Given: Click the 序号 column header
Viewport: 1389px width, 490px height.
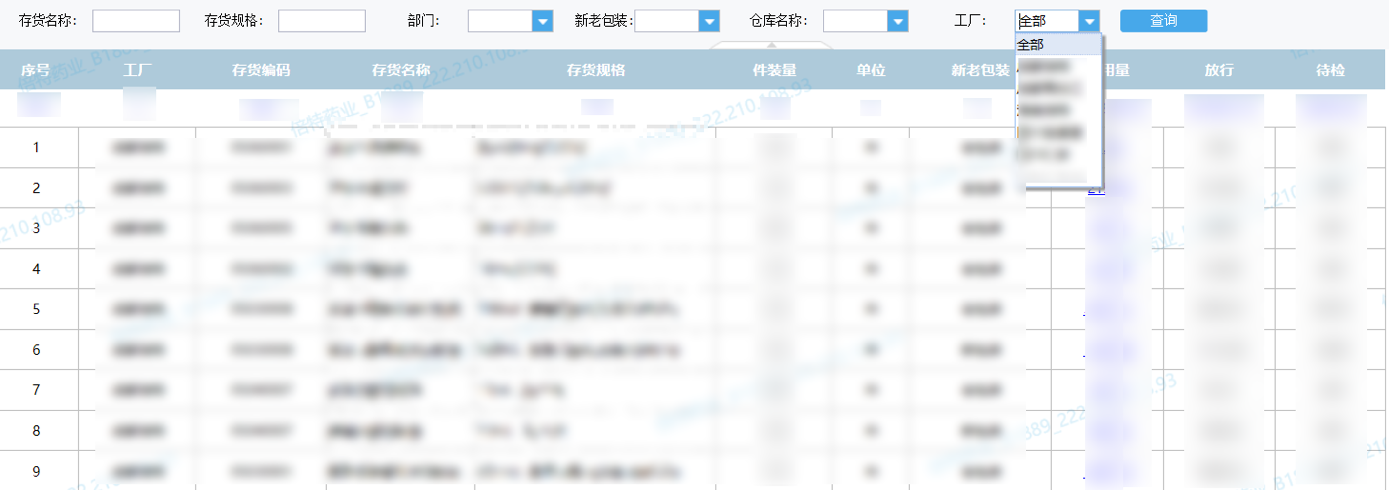Looking at the screenshot, I should (x=36, y=71).
